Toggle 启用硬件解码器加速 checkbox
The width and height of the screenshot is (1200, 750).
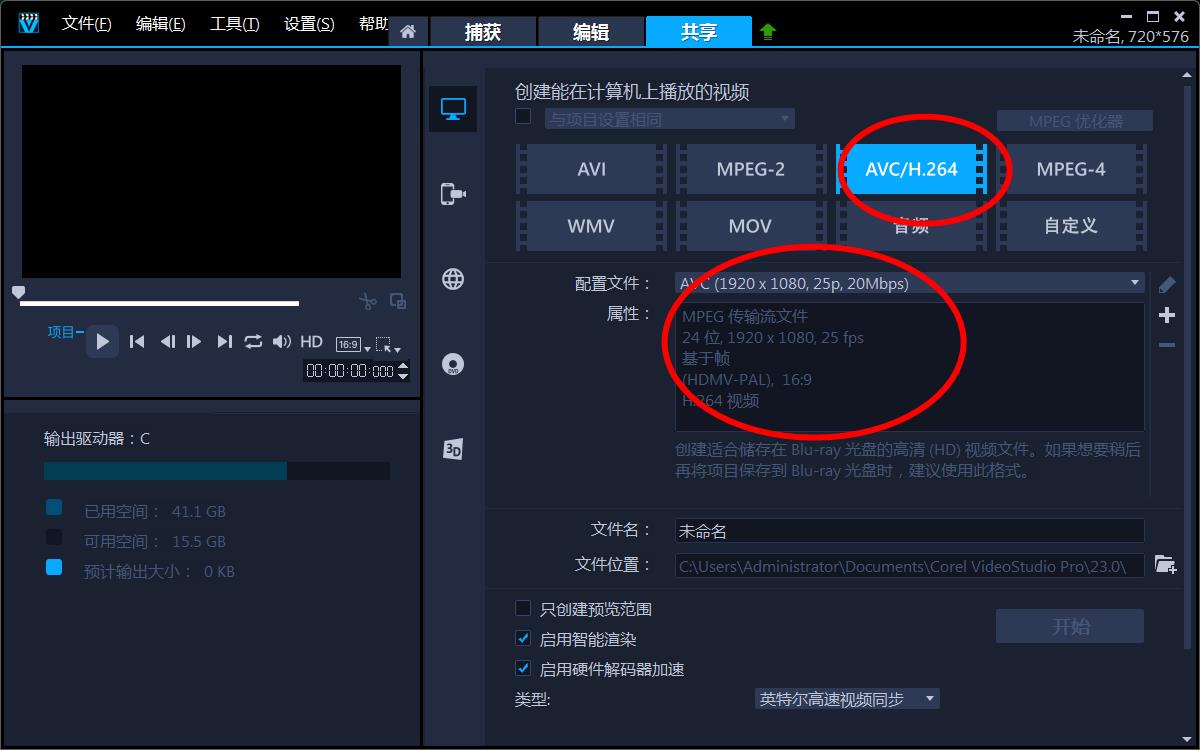(x=523, y=668)
